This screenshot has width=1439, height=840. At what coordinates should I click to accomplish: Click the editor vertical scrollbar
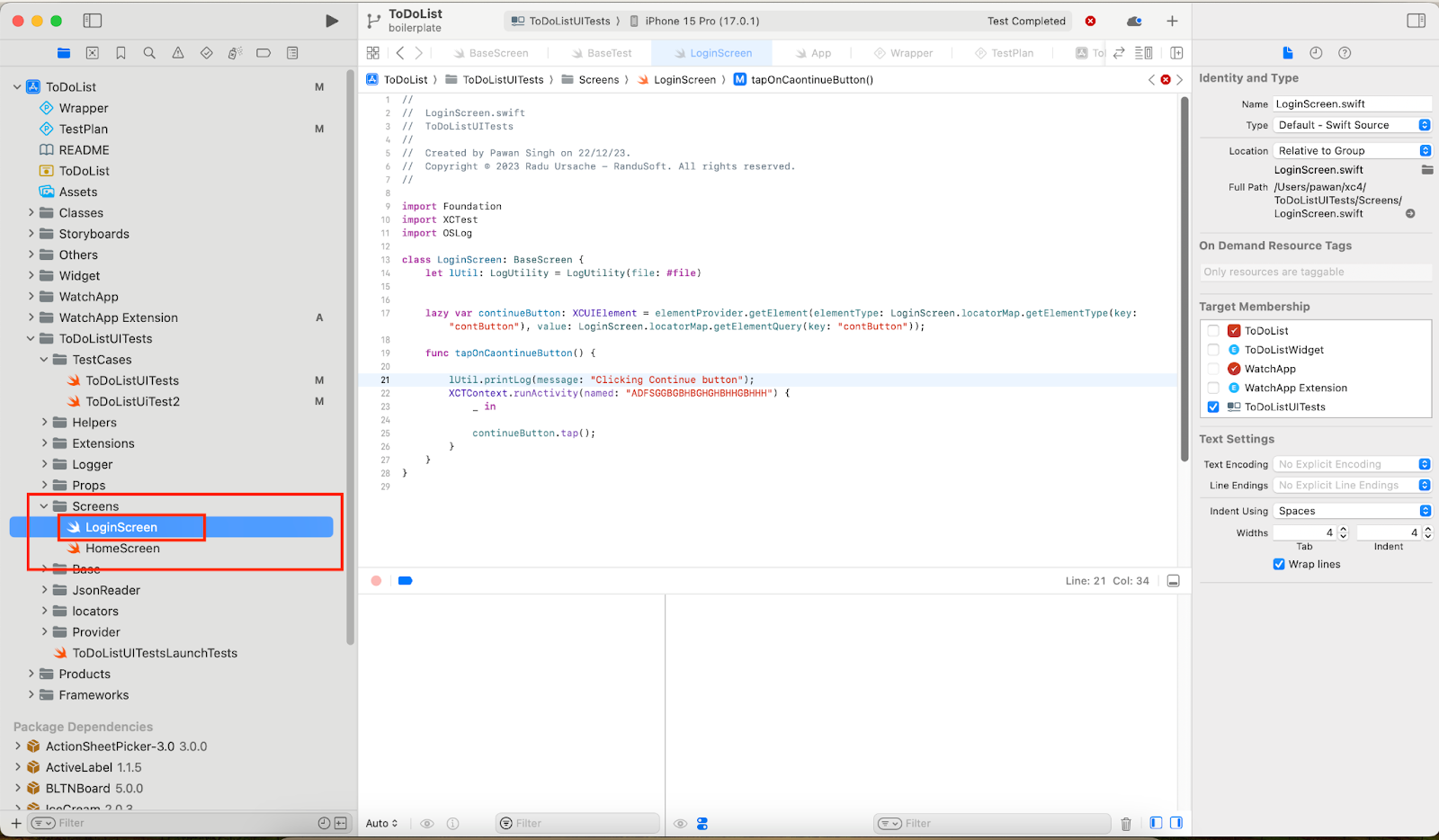pyautogui.click(x=1184, y=279)
